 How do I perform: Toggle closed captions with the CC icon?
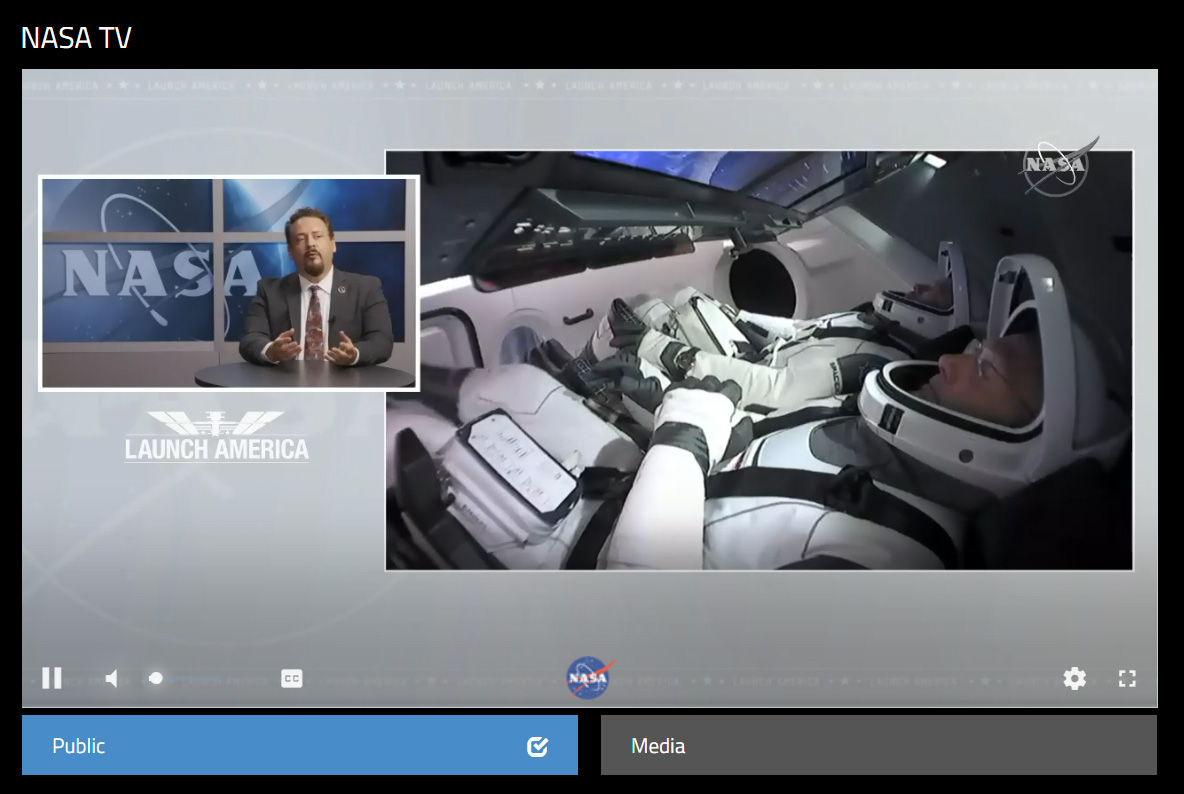pos(291,679)
